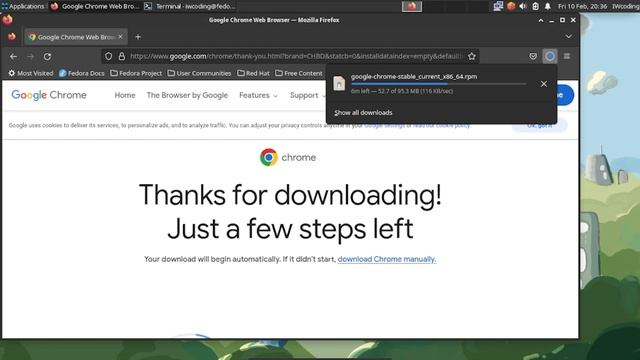Screen dimensions: 640x360
Task: Click Show all downloads
Action: pos(363,113)
